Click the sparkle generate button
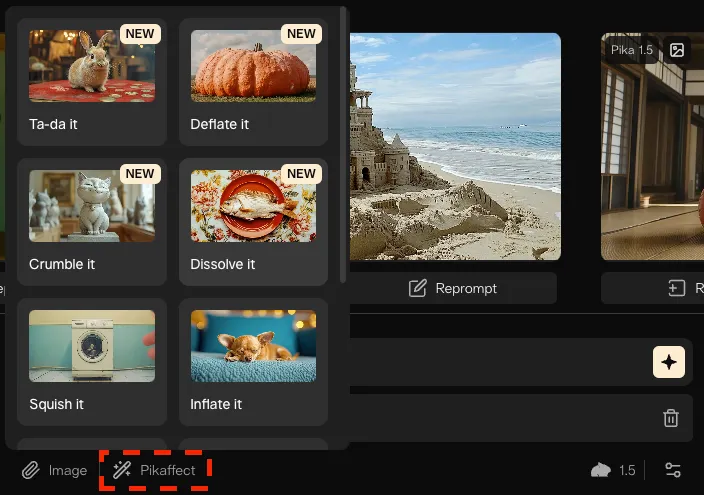This screenshot has height=495, width=704. point(669,362)
